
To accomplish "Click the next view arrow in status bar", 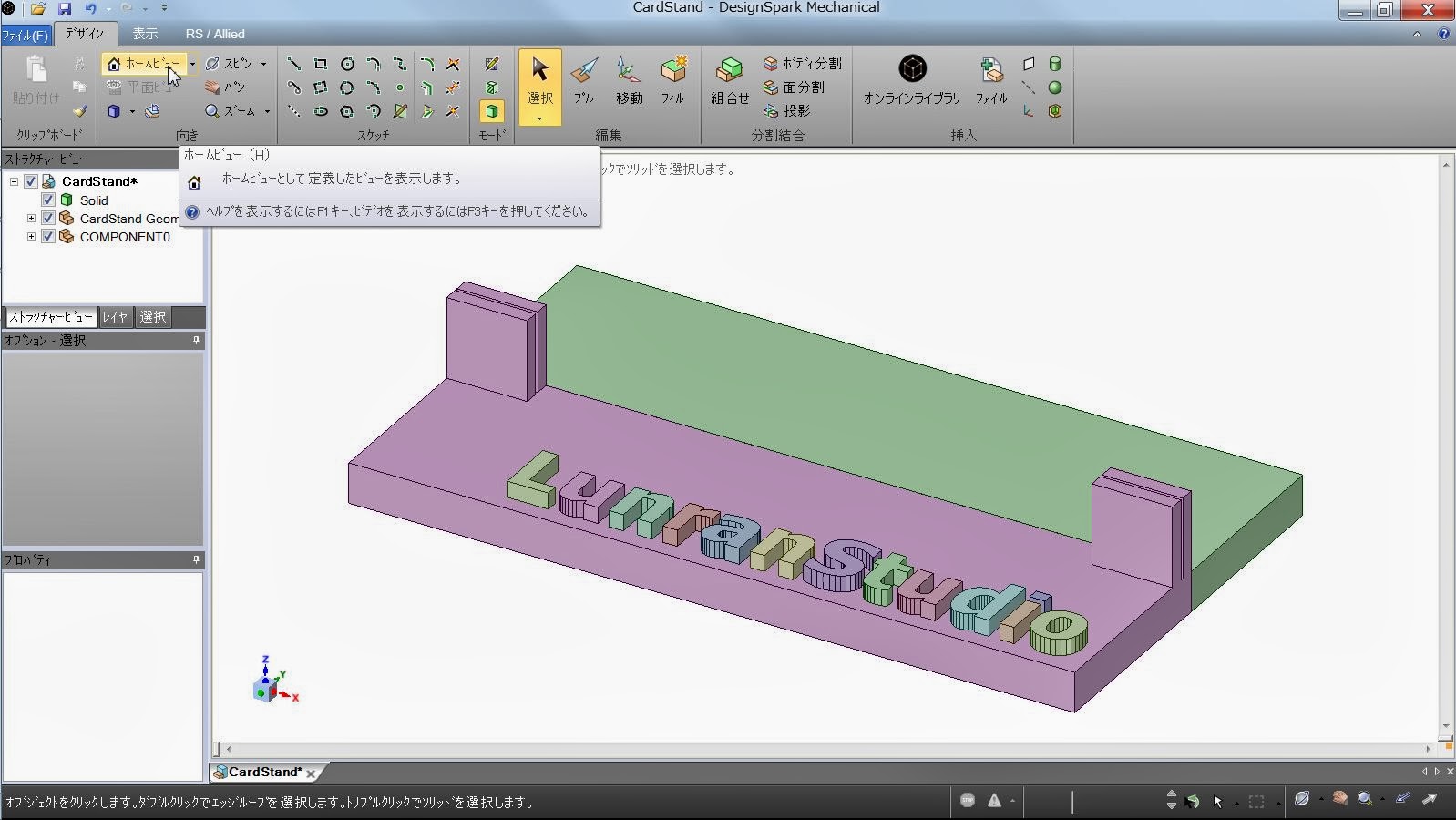I will [x=1430, y=798].
